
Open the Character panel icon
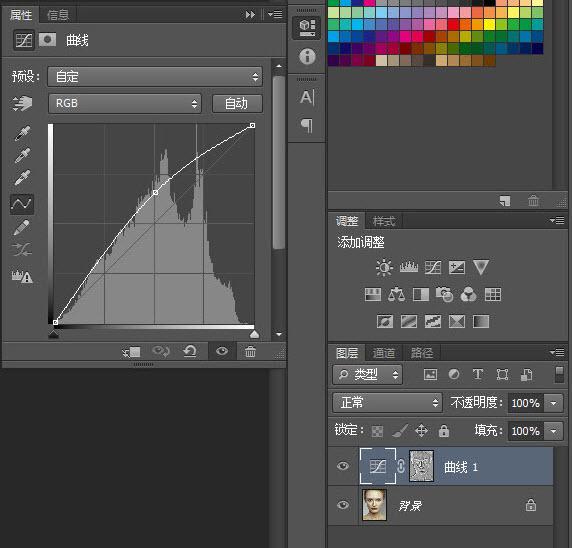pos(307,97)
